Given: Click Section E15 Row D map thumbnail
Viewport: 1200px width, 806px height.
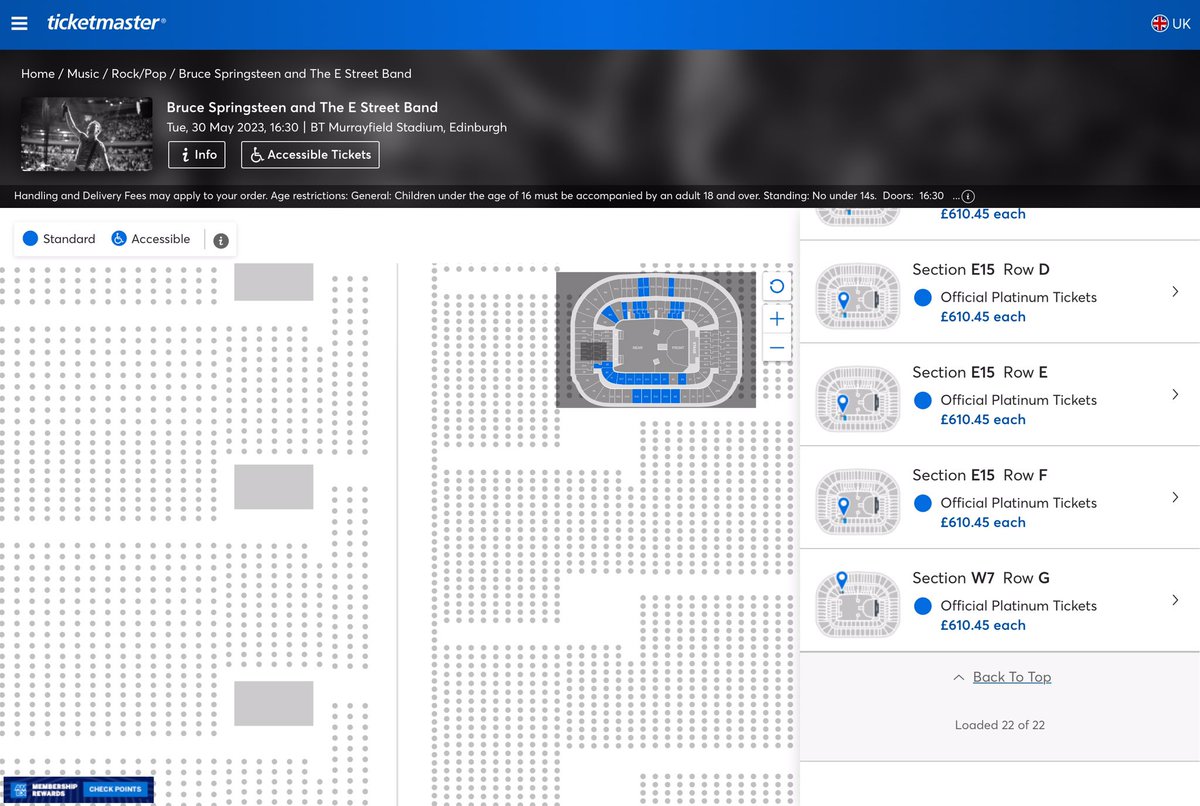Looking at the screenshot, I should [x=858, y=296].
